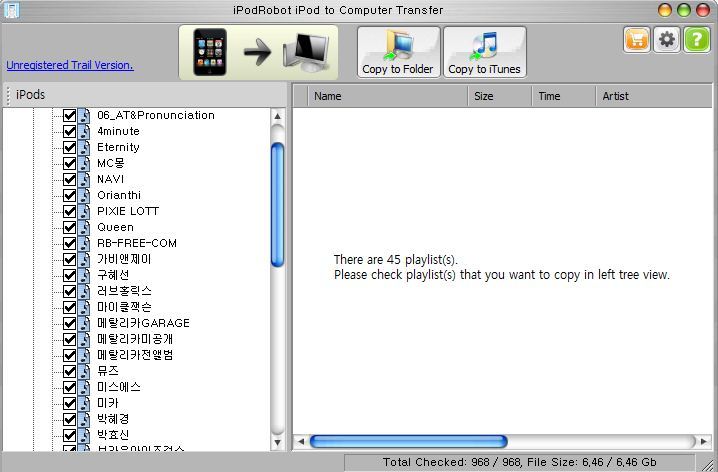The image size is (718, 472).
Task: Click the playlist icon next to 구혜선
Action: pos(84,276)
